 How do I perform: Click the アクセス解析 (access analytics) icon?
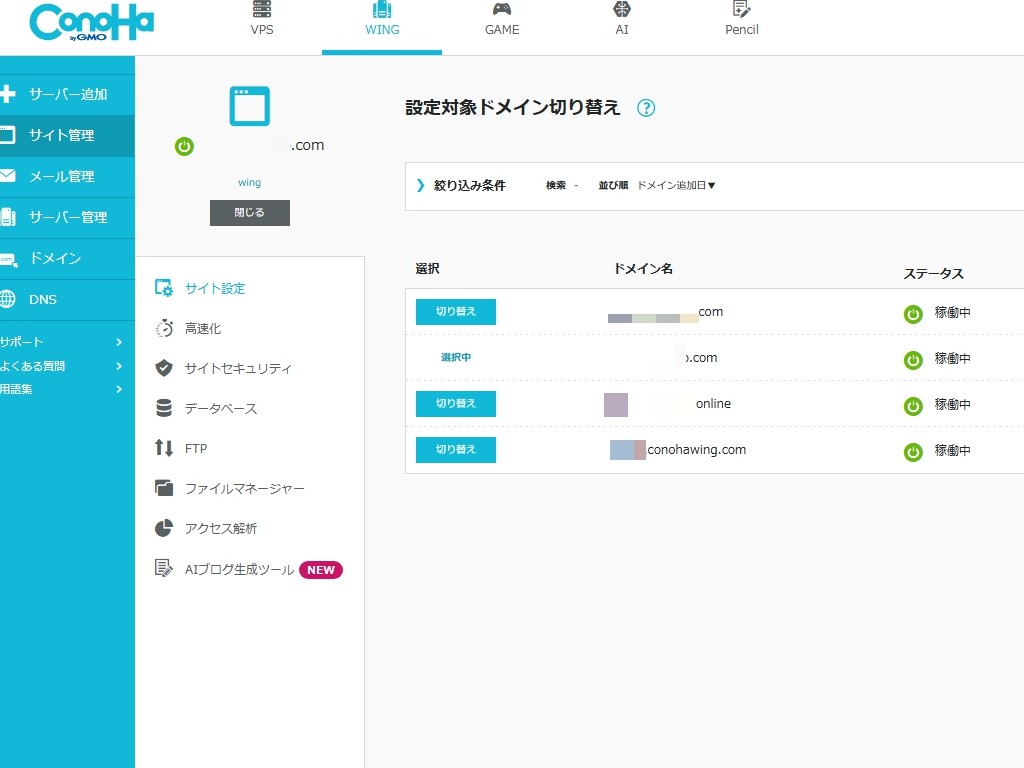[163, 528]
